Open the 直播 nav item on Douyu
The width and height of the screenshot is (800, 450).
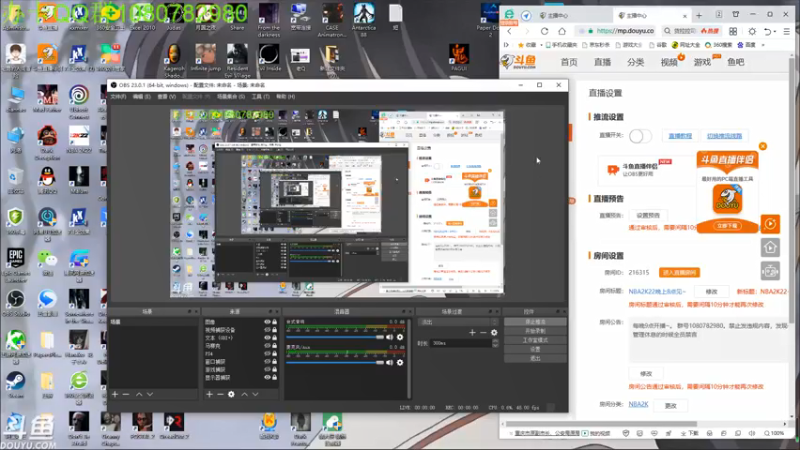(602, 62)
